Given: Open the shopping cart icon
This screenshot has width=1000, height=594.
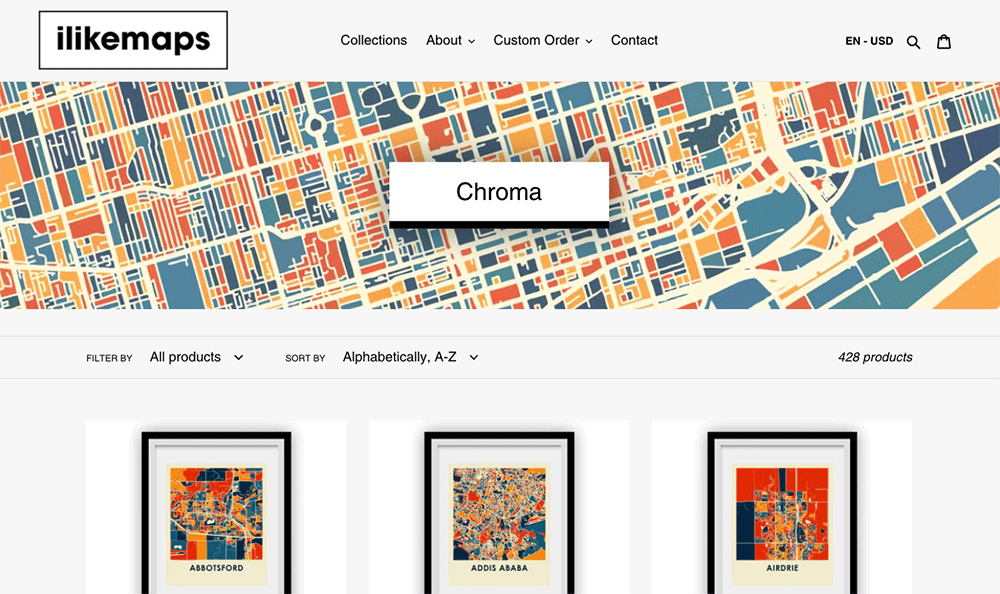Looking at the screenshot, I should coord(943,41).
